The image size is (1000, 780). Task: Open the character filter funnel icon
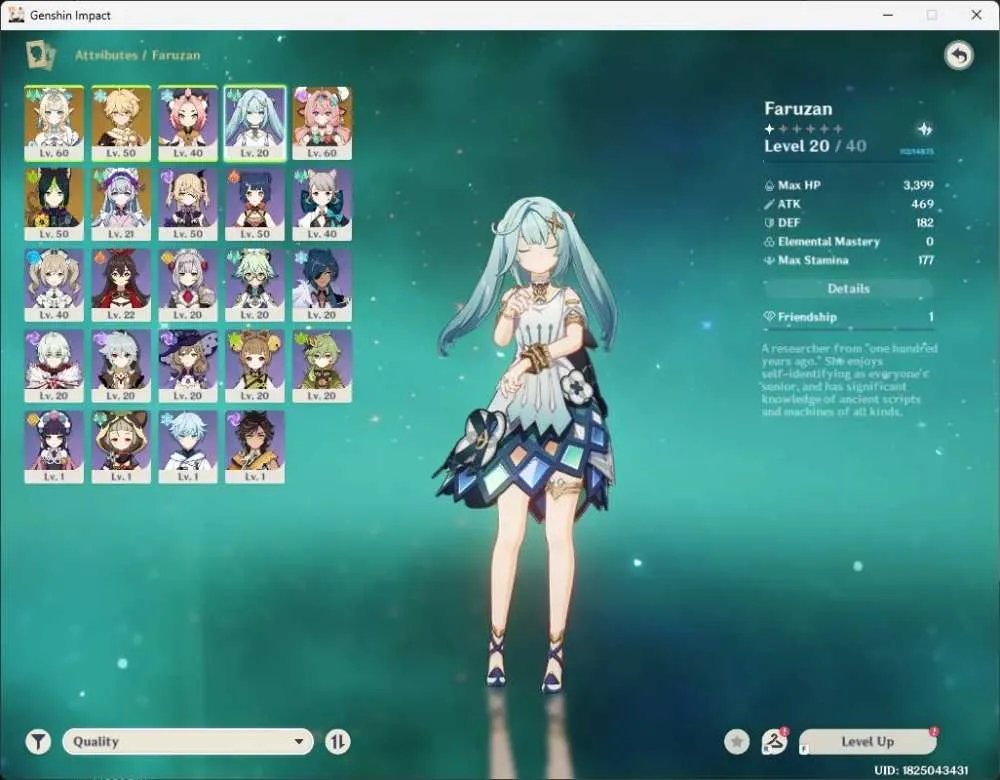tap(38, 742)
